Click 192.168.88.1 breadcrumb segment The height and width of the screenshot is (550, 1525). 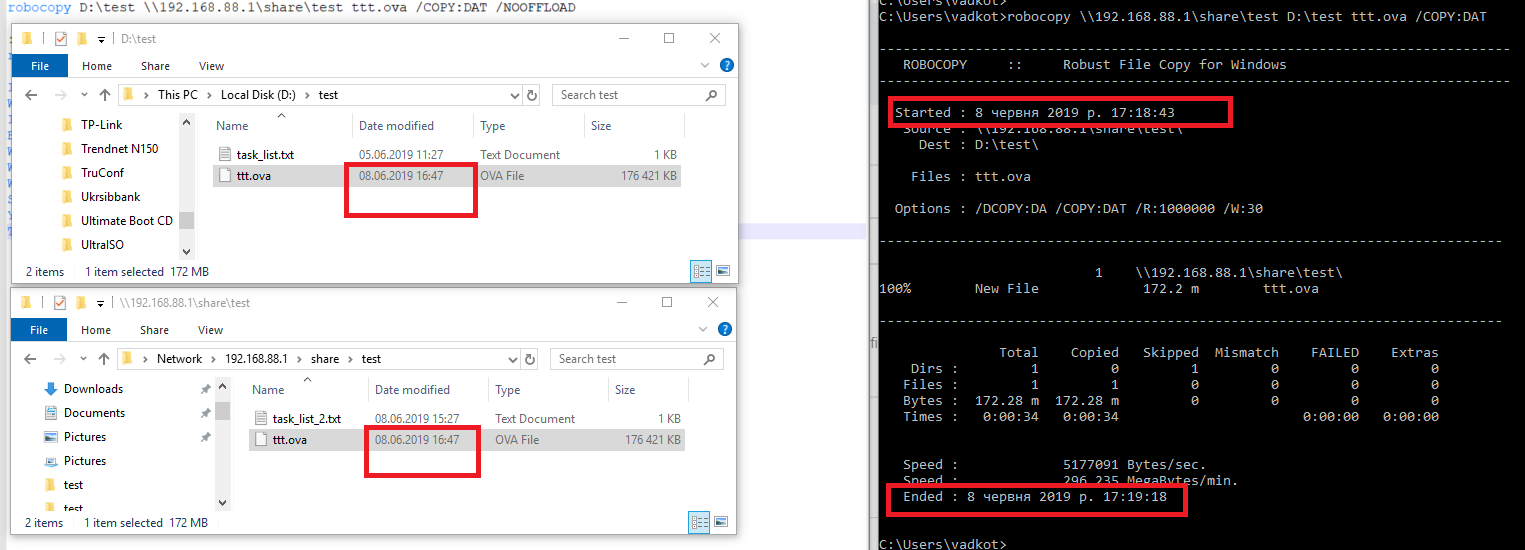(x=256, y=359)
